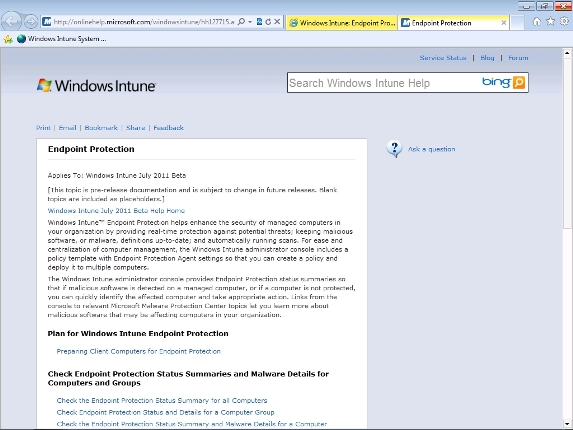Open Windows Intune July 2011 Beta Help Home
This screenshot has height=430, width=573.
point(116,210)
